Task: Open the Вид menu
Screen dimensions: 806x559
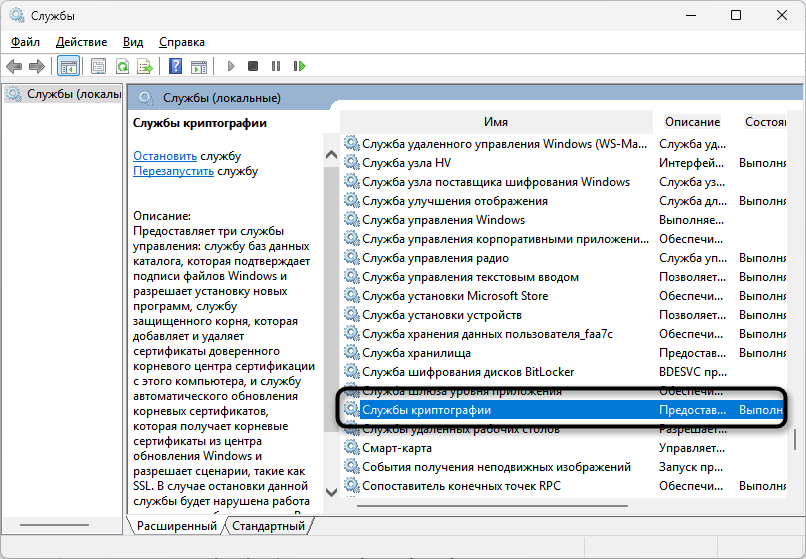Action: [x=133, y=42]
